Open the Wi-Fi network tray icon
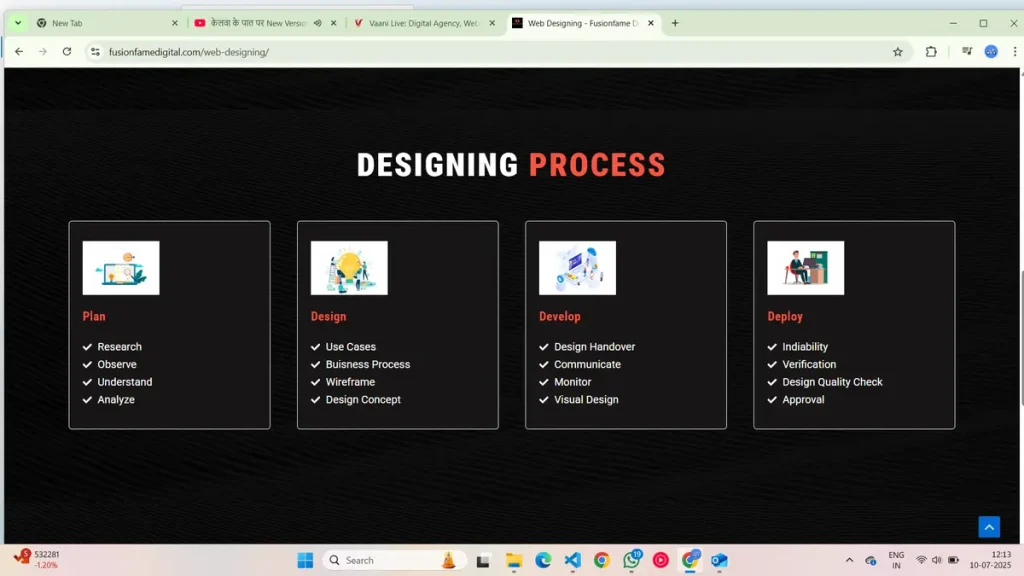Image resolution: width=1024 pixels, height=576 pixels. [x=921, y=560]
